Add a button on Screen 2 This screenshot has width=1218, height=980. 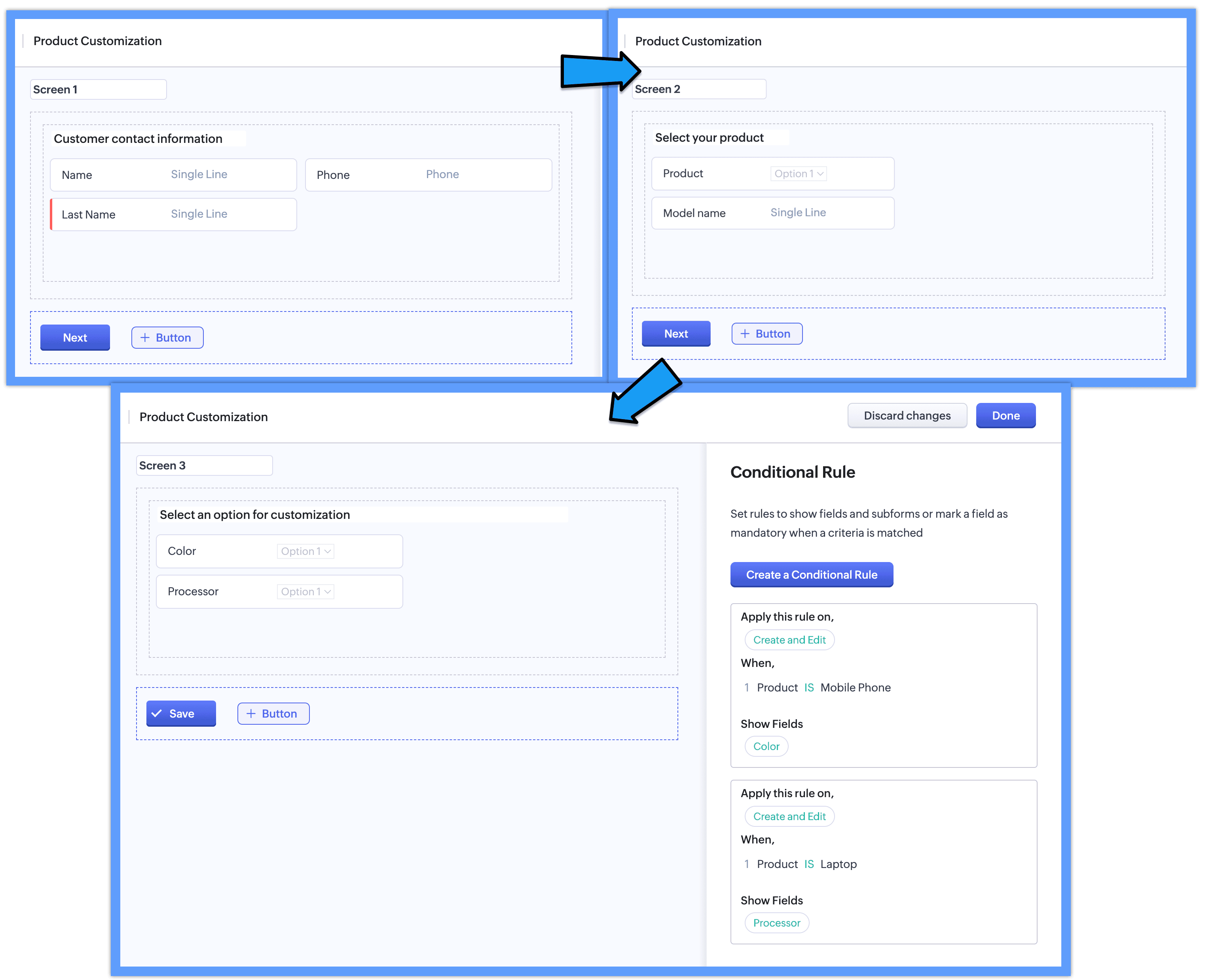(x=766, y=333)
